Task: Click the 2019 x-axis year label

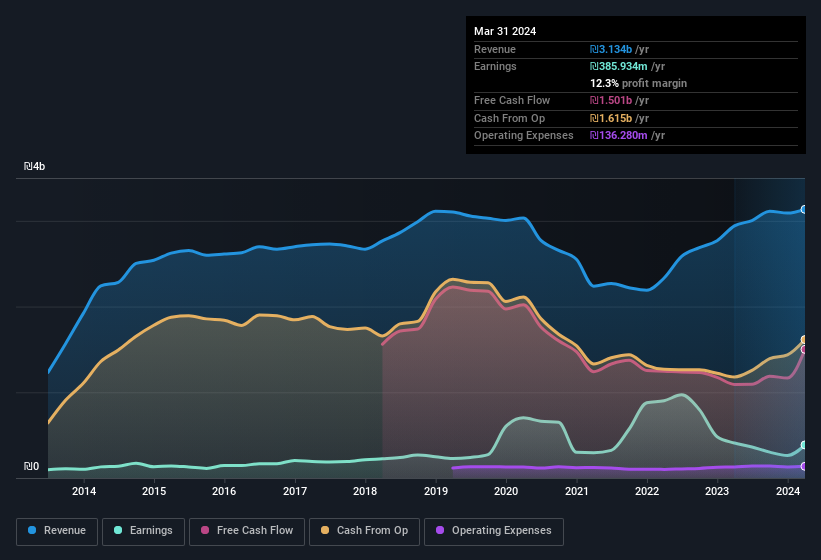Action: tap(436, 491)
